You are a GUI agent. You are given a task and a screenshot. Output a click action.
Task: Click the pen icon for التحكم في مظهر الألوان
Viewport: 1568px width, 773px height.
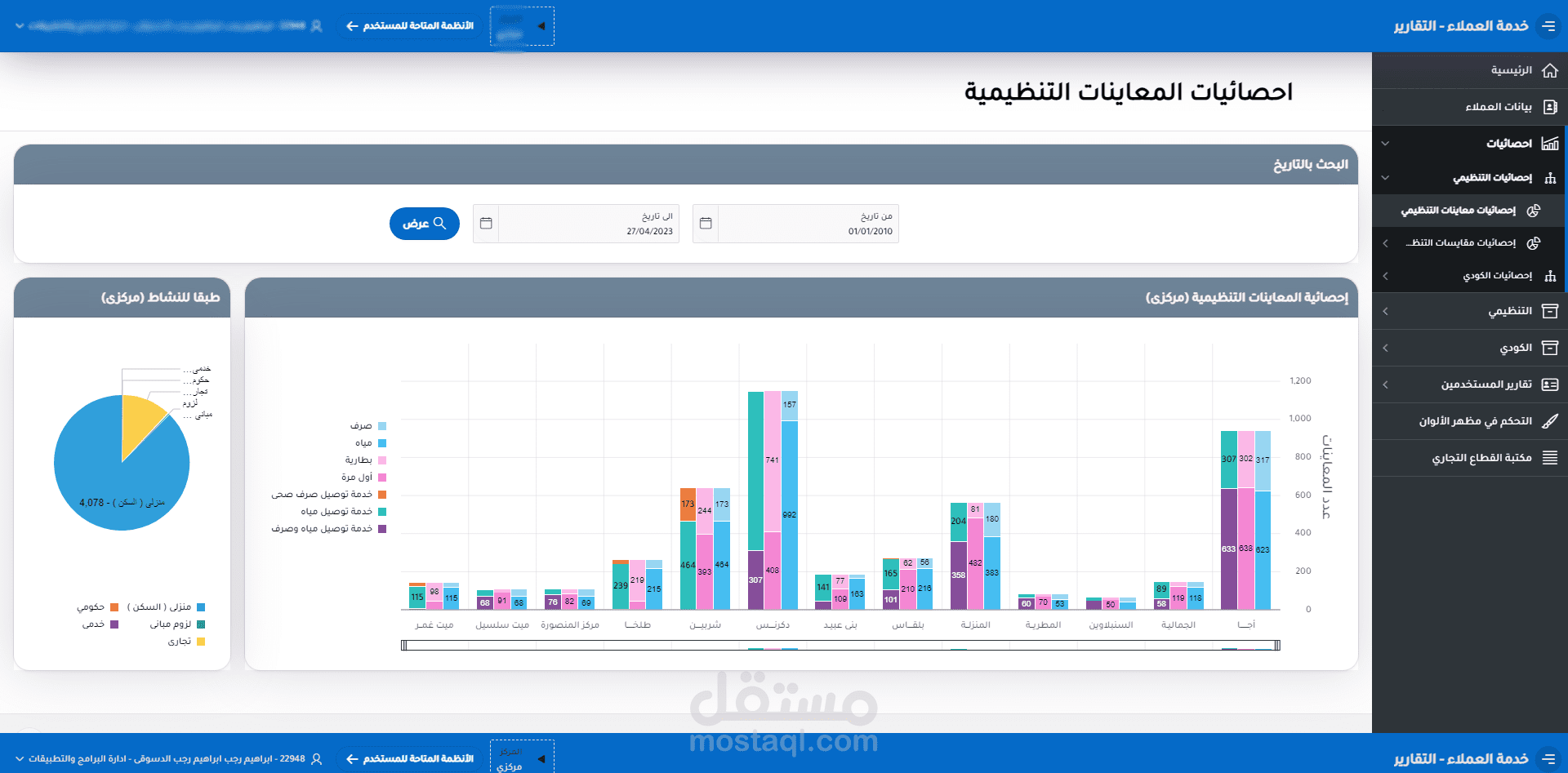point(1551,421)
